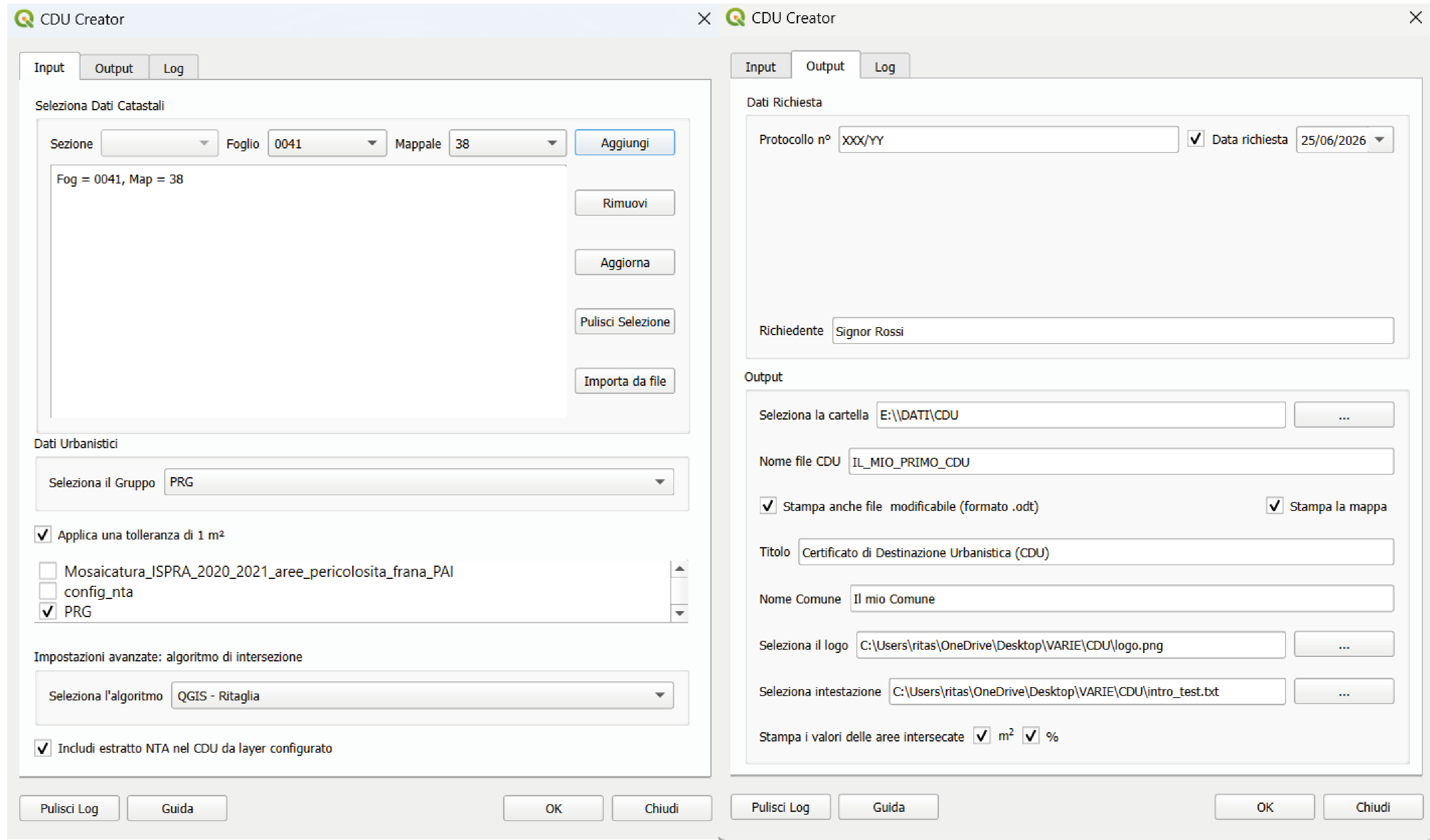Open the Data richiesta date picker arrow
The height and width of the screenshot is (840, 1430).
point(1380,140)
